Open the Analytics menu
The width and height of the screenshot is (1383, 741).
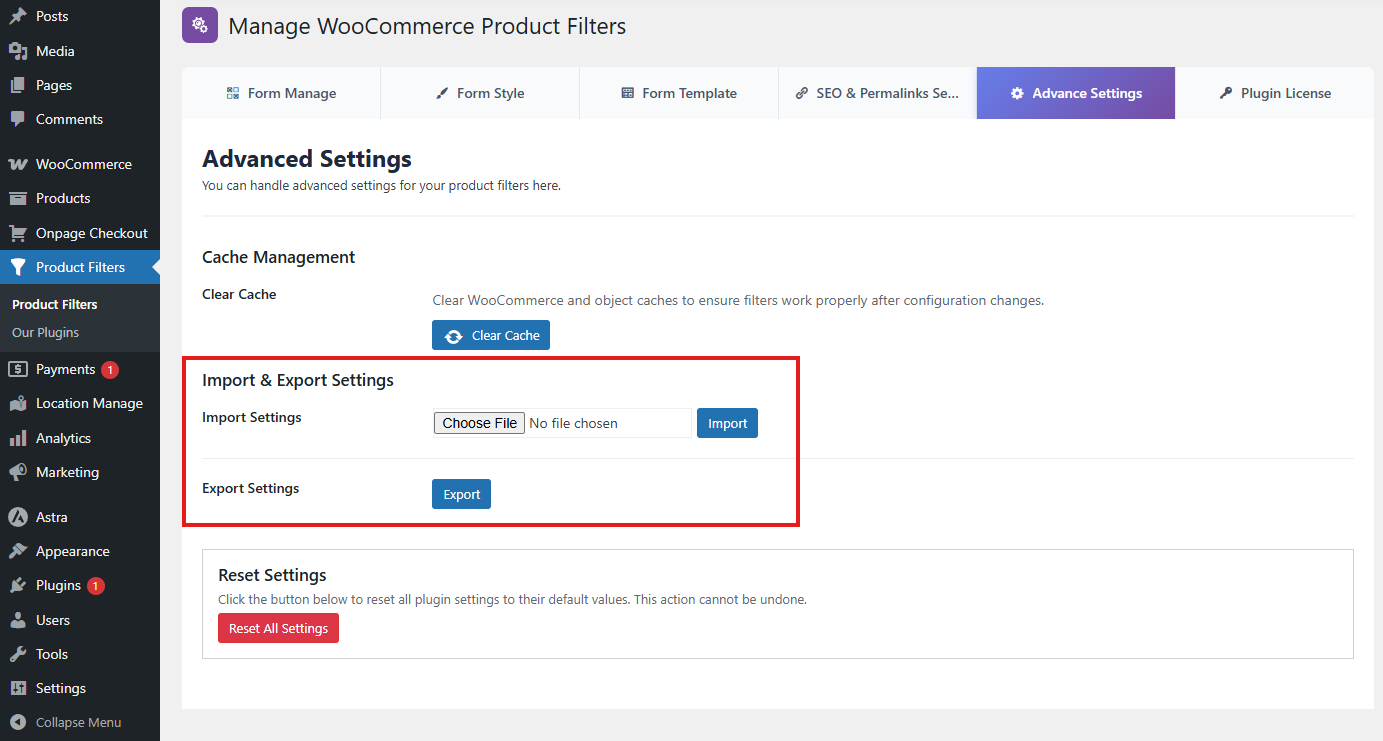80,438
